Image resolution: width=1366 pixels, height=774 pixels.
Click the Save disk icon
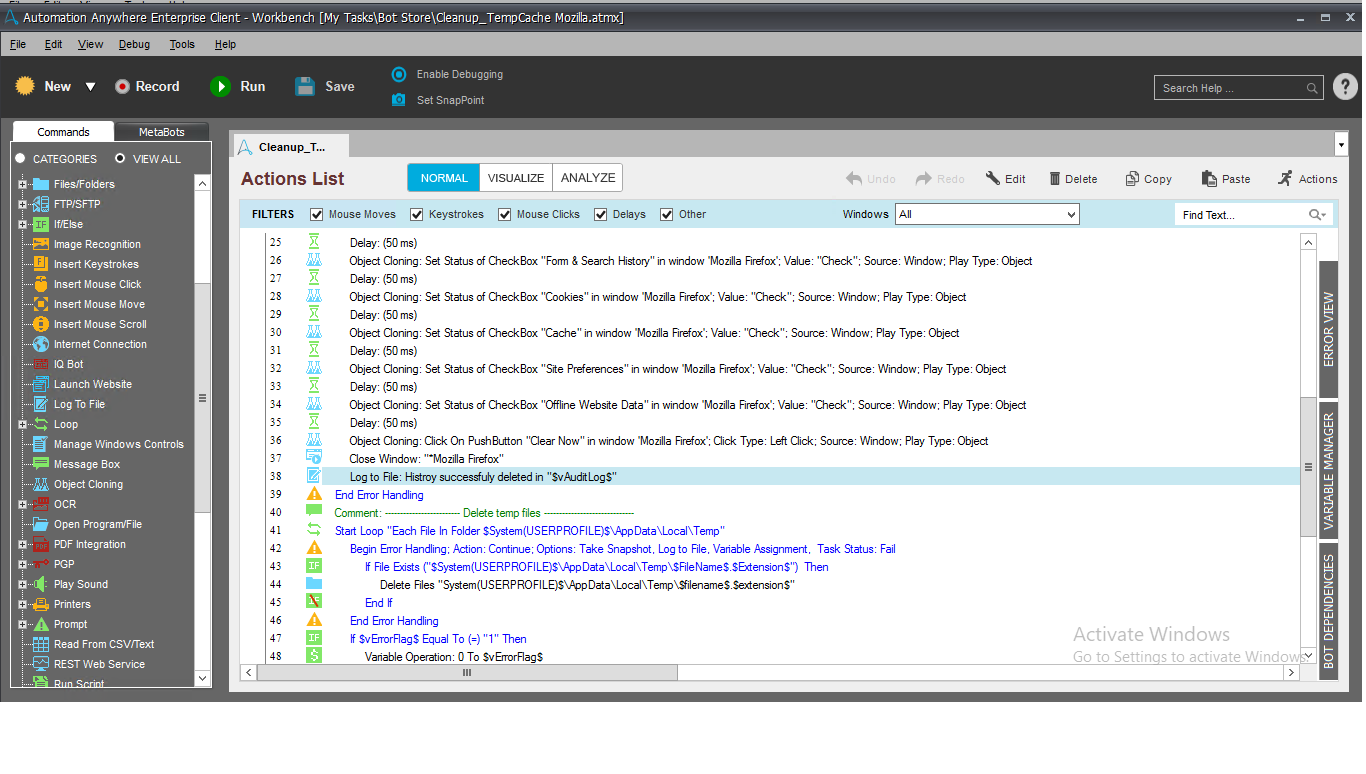[x=305, y=87]
